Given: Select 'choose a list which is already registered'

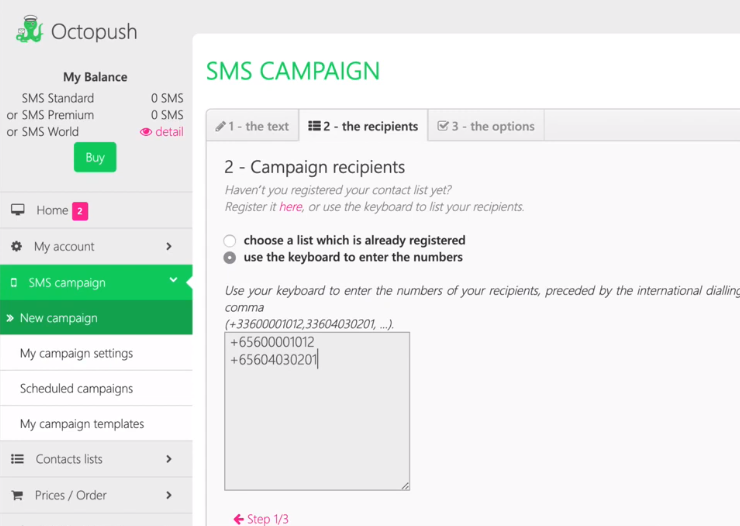Looking at the screenshot, I should (230, 241).
